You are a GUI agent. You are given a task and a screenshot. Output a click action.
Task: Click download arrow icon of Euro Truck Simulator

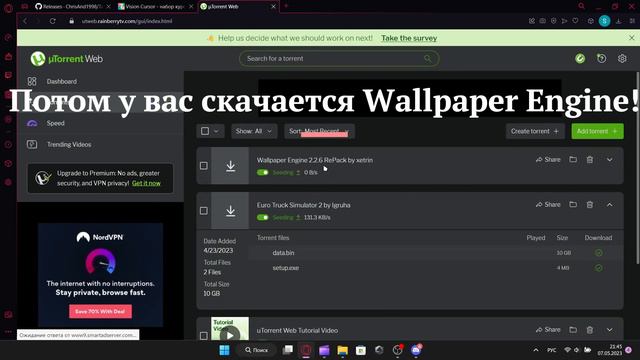coord(230,211)
